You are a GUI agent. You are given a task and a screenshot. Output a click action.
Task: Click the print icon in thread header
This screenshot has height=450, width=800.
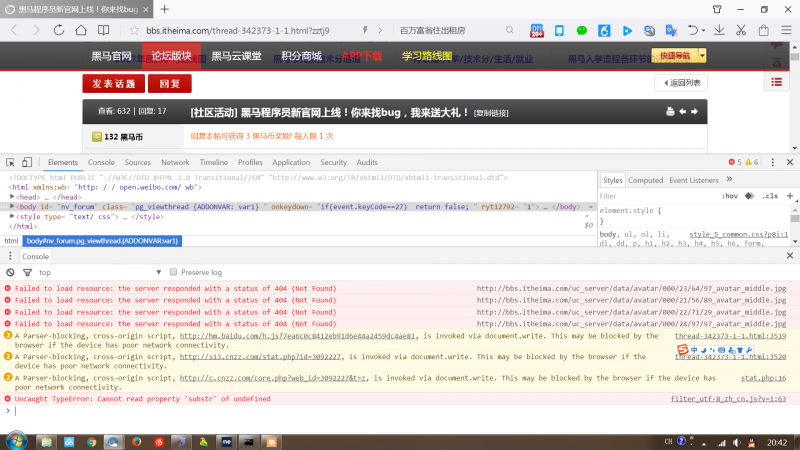671,112
